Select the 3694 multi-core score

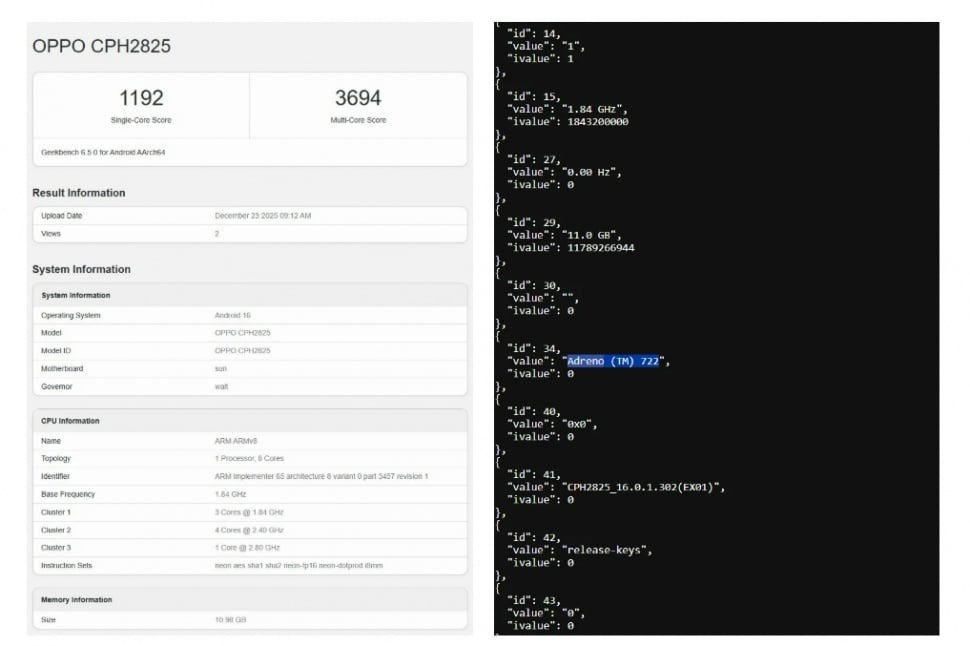pyautogui.click(x=358, y=98)
